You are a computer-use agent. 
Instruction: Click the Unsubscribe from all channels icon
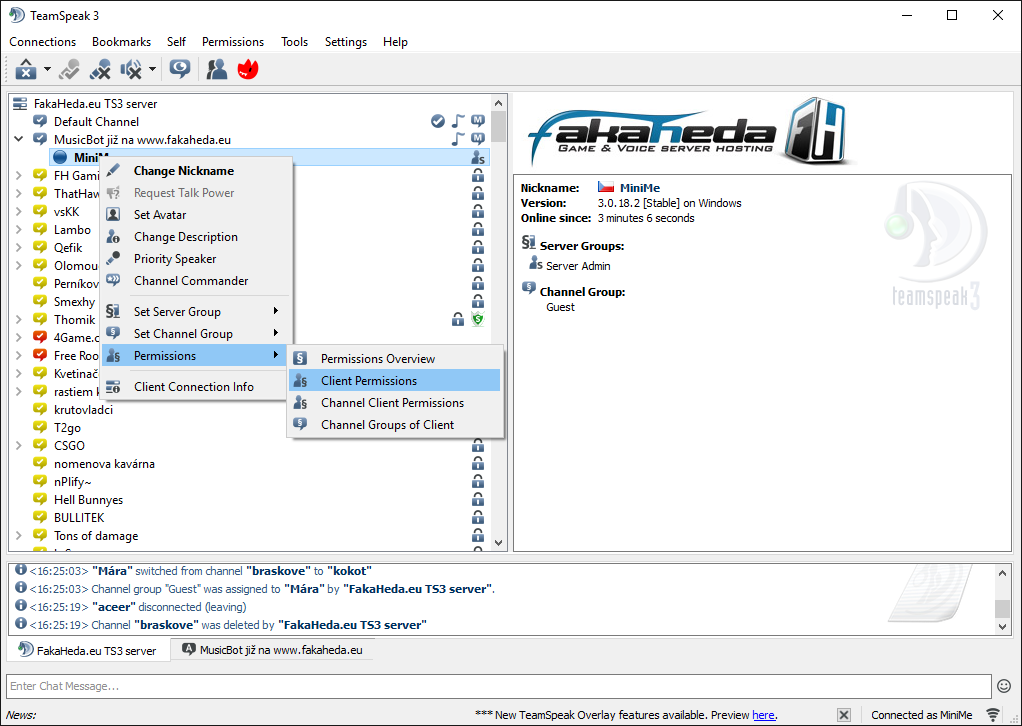(100, 69)
